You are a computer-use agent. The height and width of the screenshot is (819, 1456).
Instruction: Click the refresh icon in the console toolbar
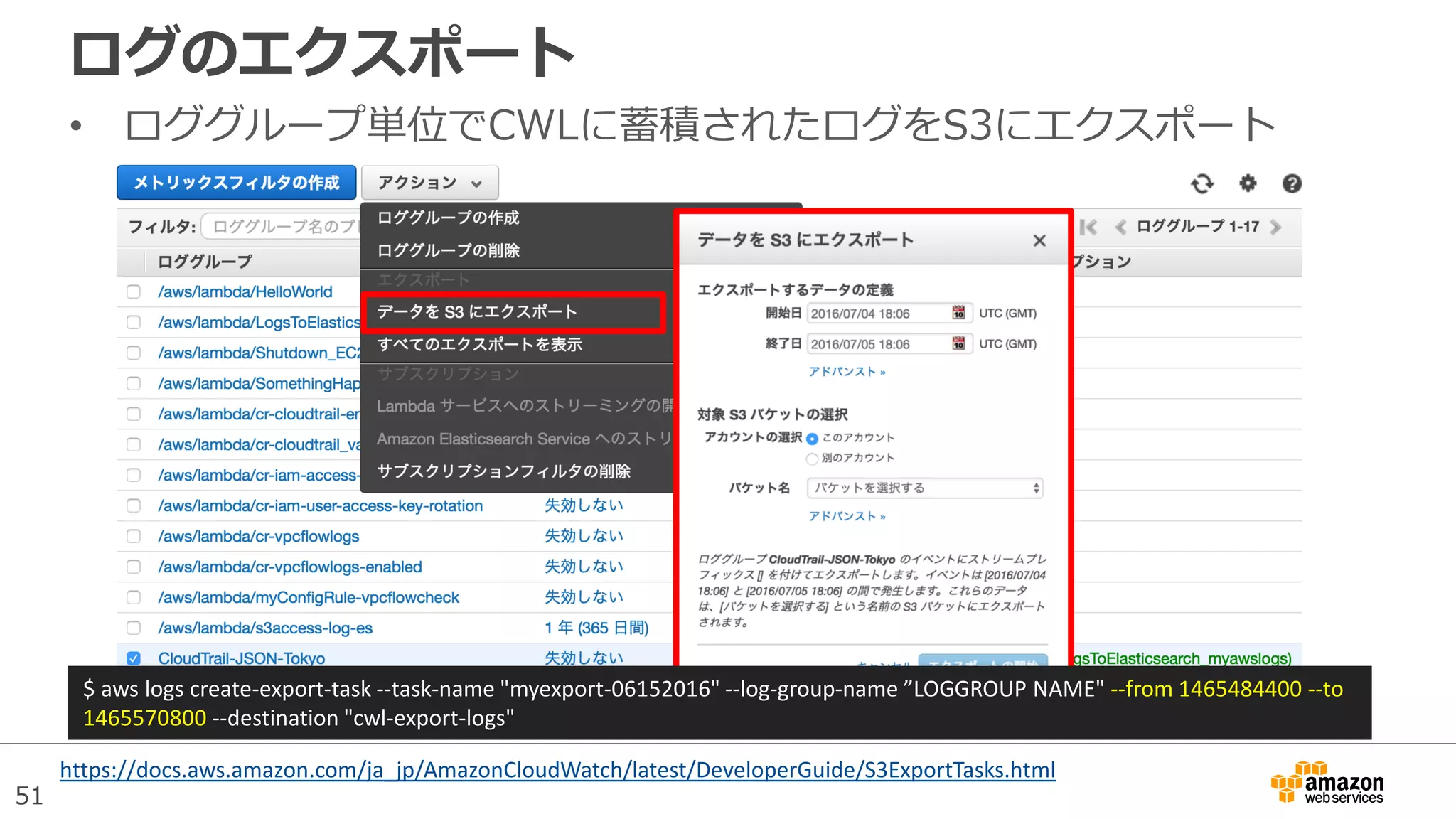[x=1202, y=183]
